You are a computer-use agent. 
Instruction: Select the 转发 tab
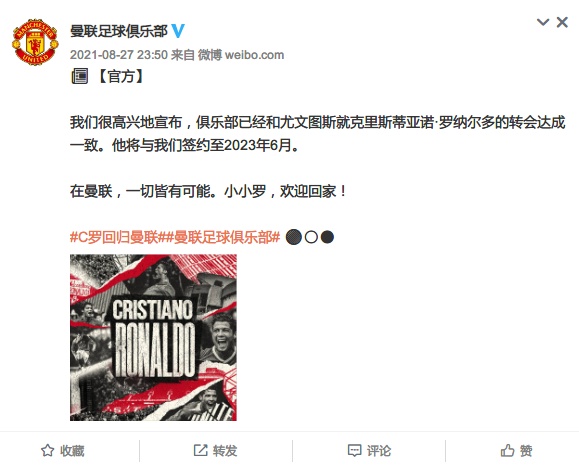216,451
